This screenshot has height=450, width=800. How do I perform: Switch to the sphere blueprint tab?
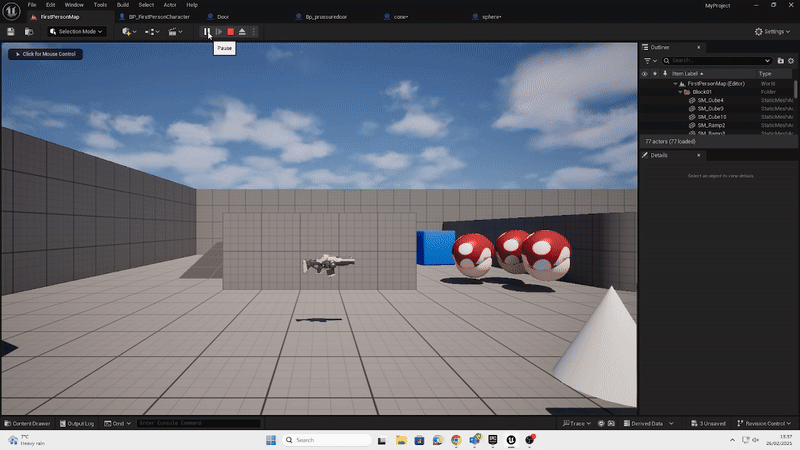[x=491, y=17]
